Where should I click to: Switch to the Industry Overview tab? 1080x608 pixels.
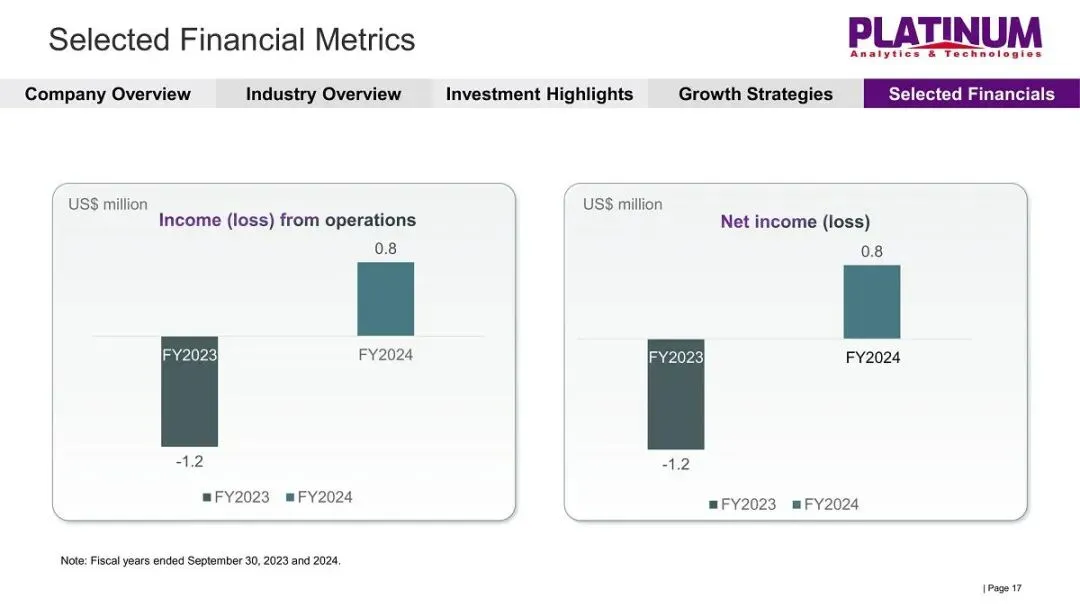pyautogui.click(x=324, y=94)
